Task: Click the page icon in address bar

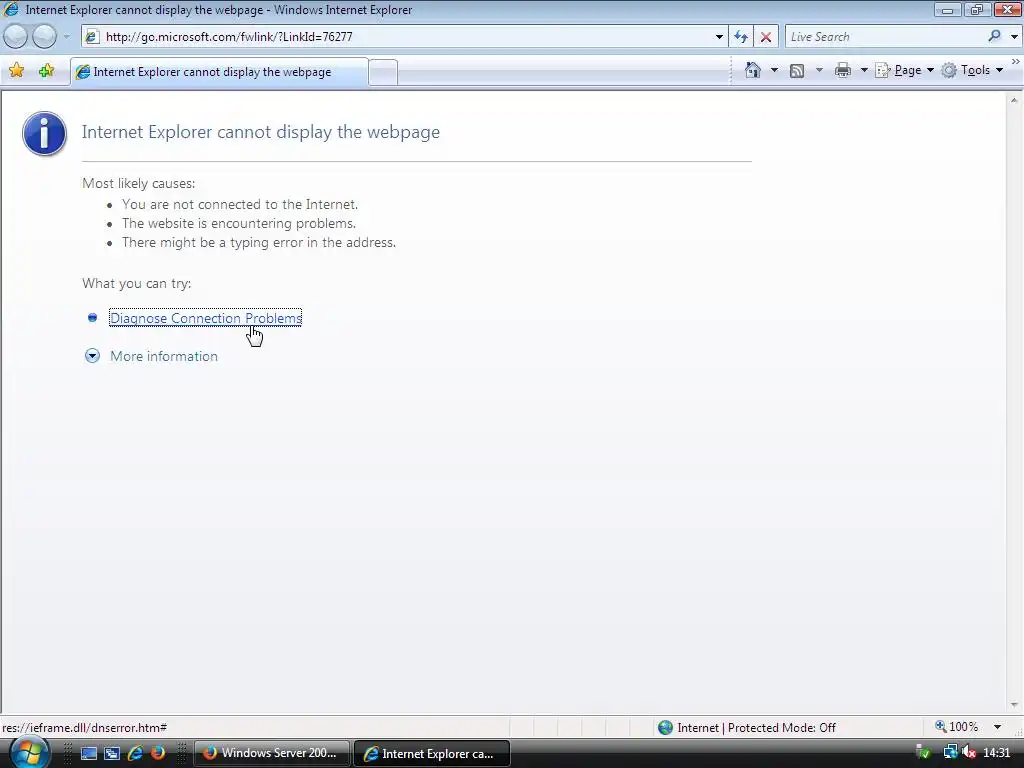Action: (92, 37)
